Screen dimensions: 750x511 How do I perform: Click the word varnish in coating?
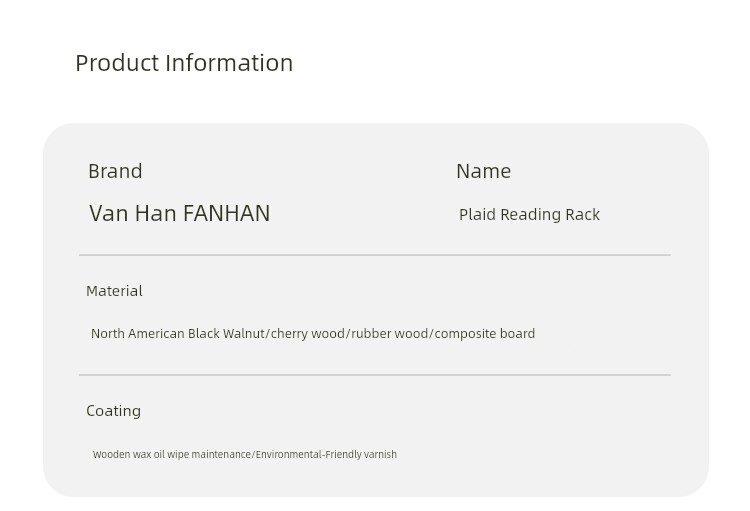click(380, 455)
